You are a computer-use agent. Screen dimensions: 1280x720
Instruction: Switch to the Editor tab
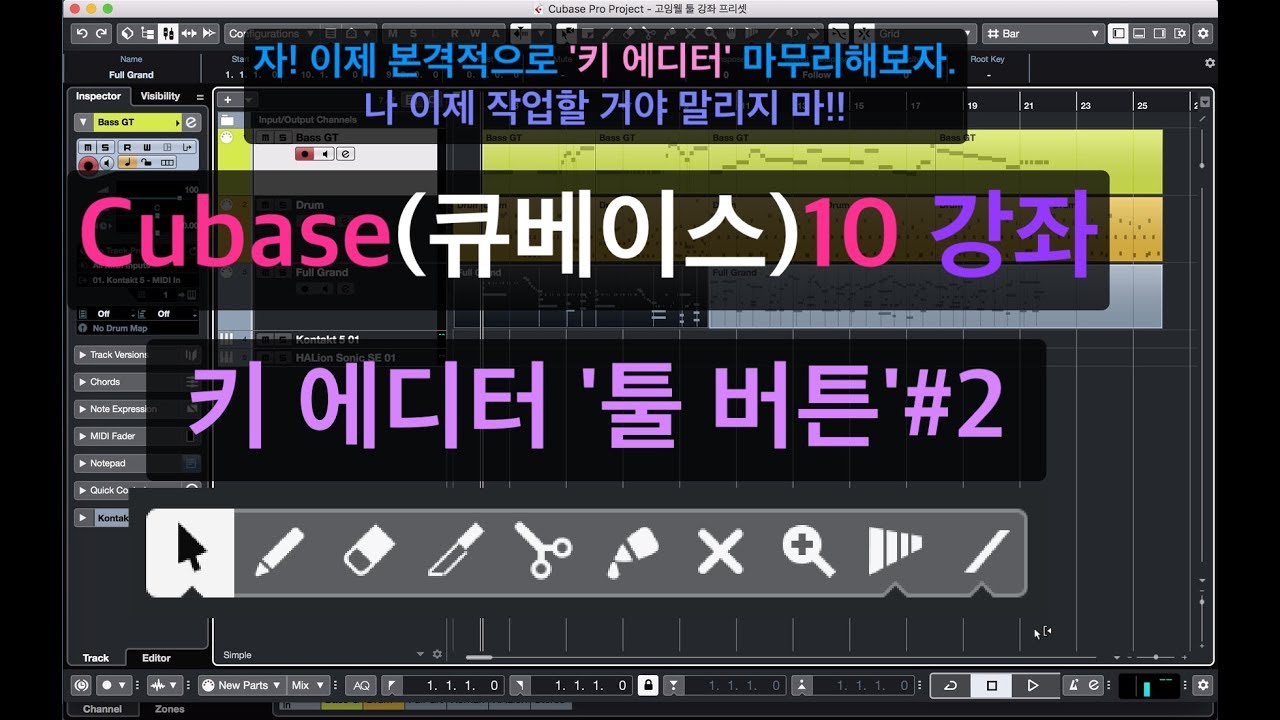(156, 657)
